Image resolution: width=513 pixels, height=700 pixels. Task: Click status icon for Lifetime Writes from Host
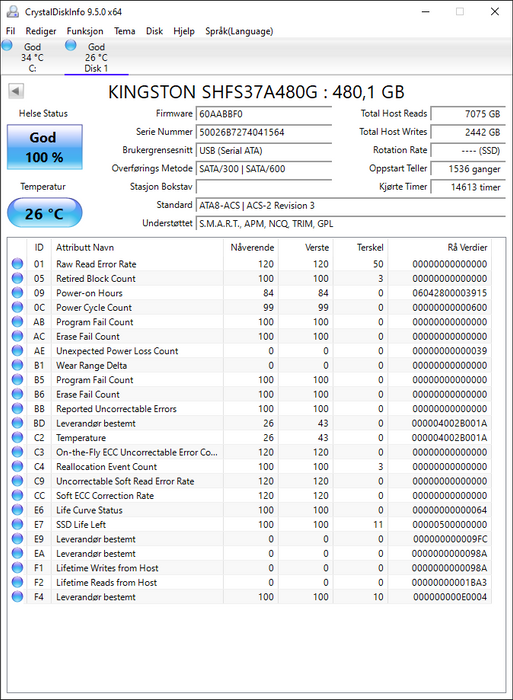tap(17, 568)
